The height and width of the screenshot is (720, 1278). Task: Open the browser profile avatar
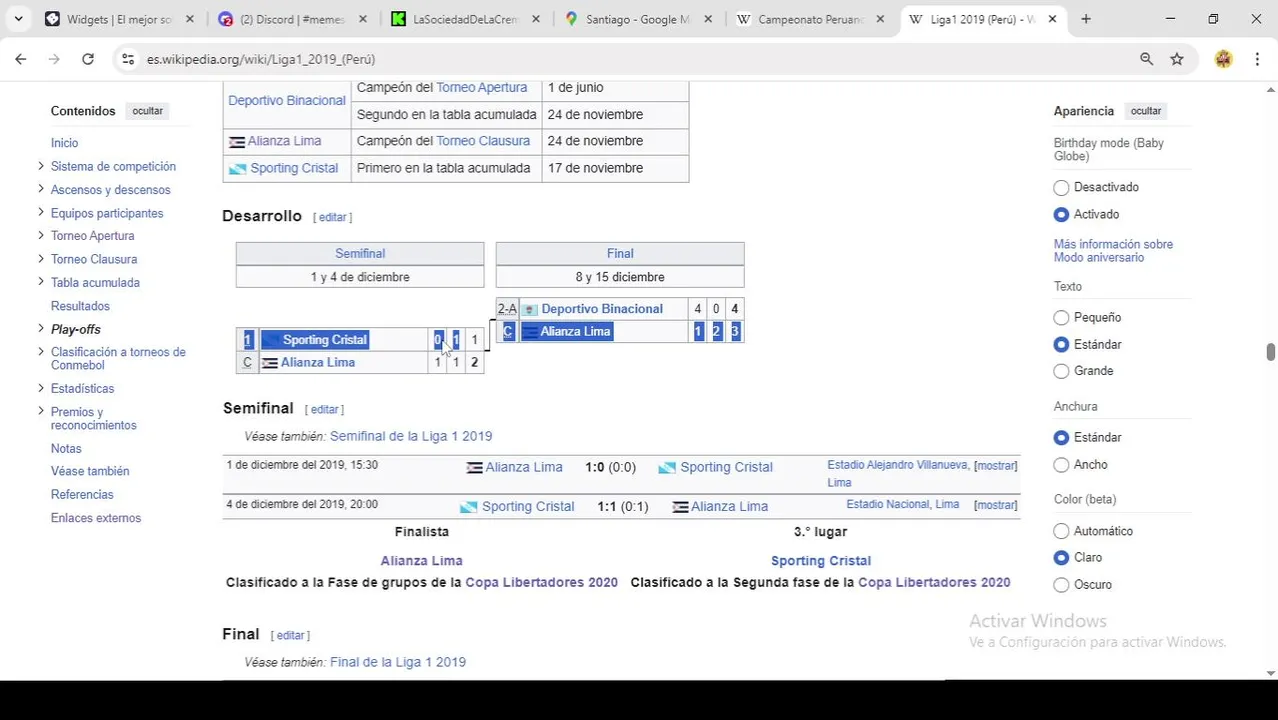(x=1223, y=59)
